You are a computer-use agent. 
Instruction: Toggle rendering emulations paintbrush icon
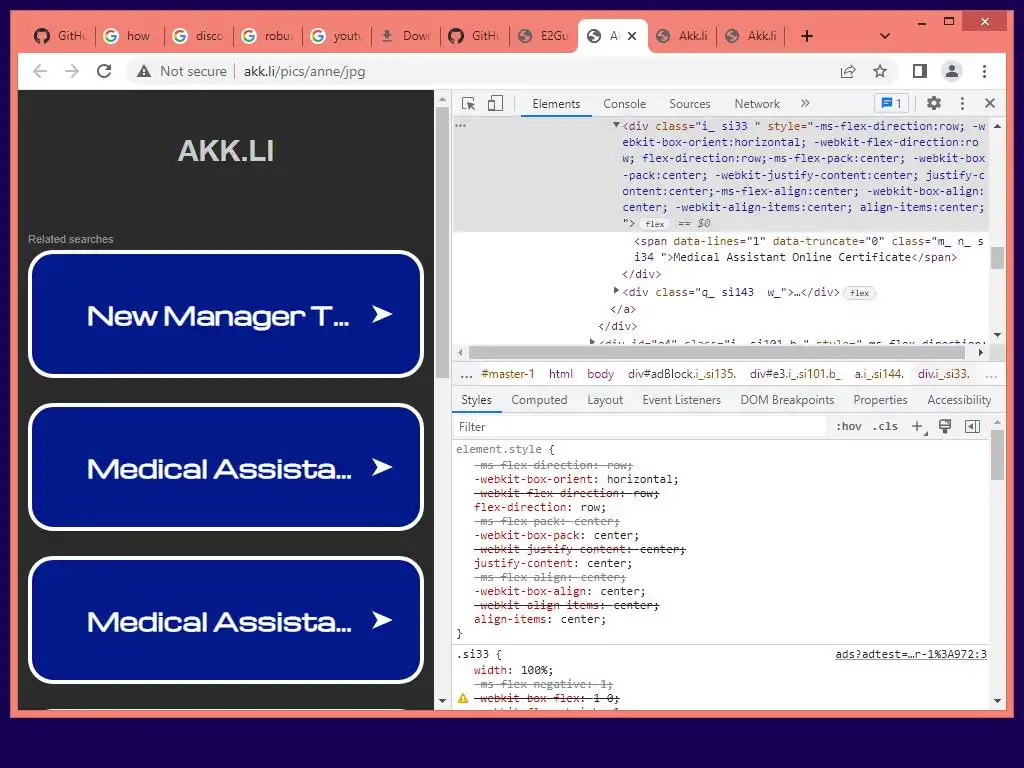coord(945,426)
